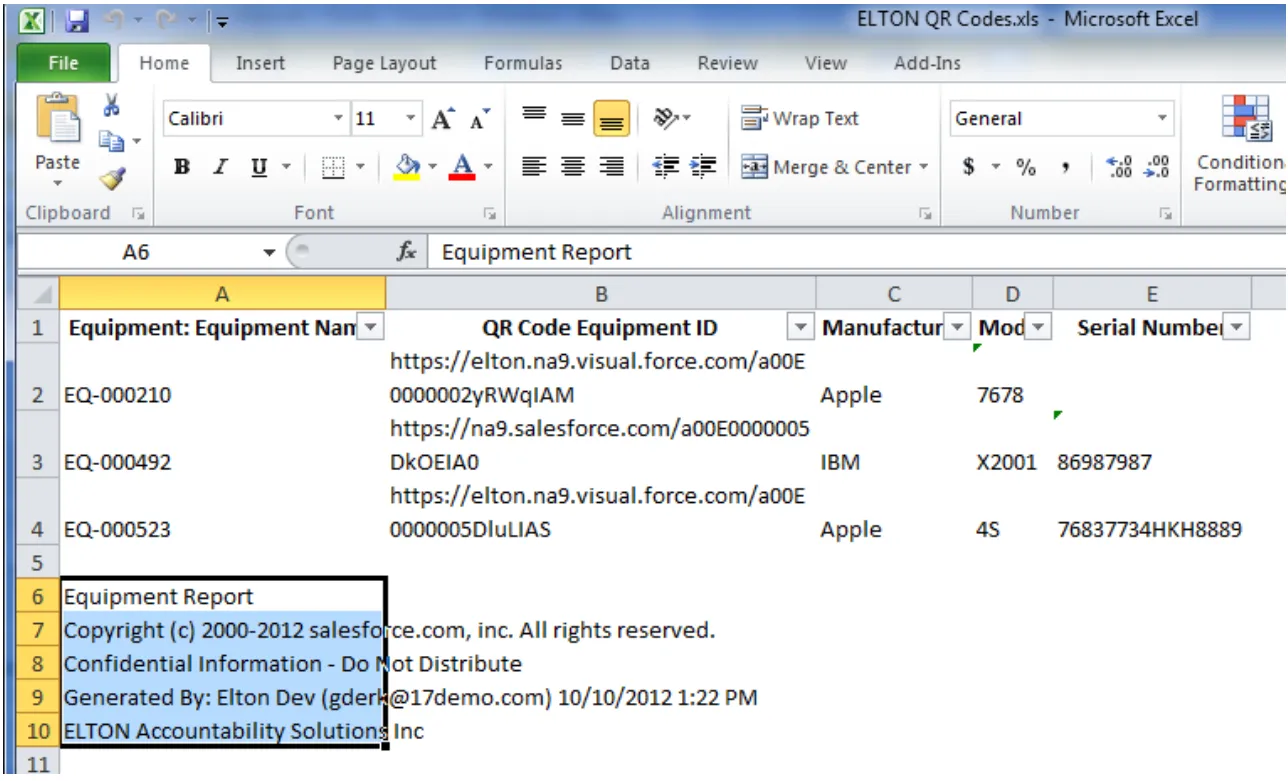Viewport: 1288px width, 781px height.
Task: Switch to the Add-Ins tab
Action: 926,63
